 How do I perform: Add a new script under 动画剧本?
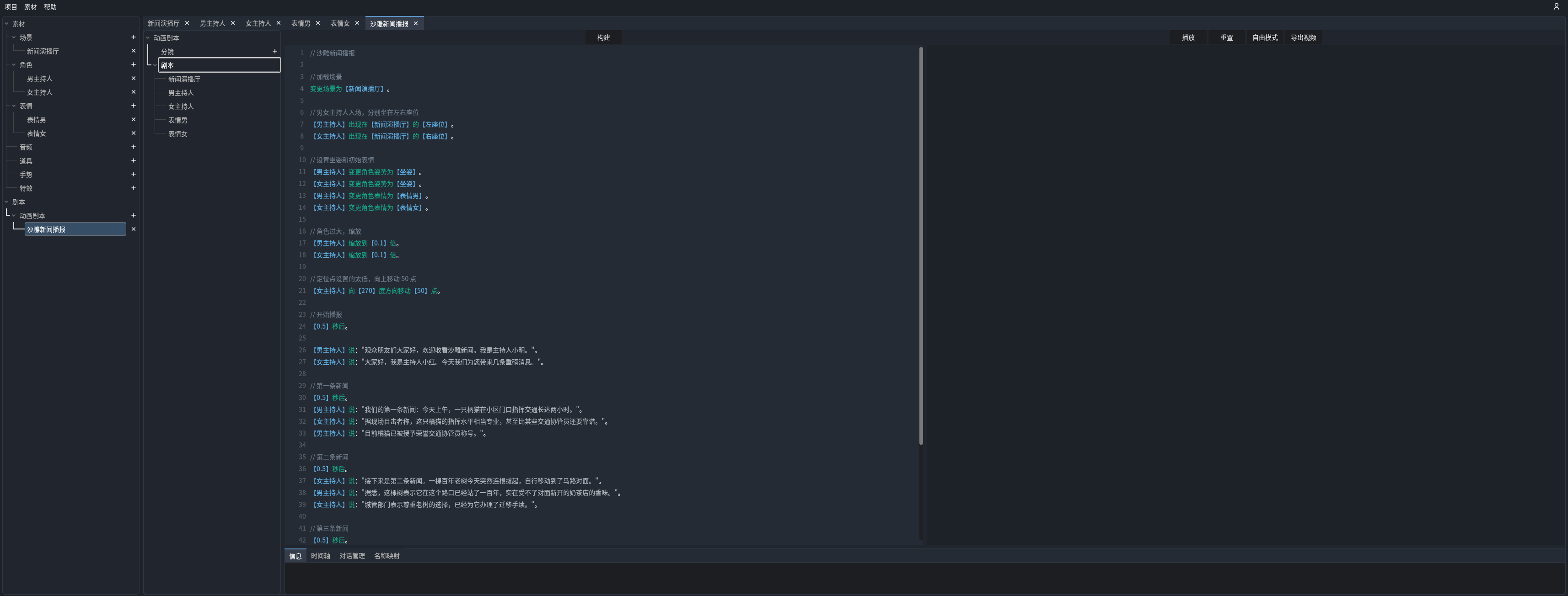tap(133, 215)
